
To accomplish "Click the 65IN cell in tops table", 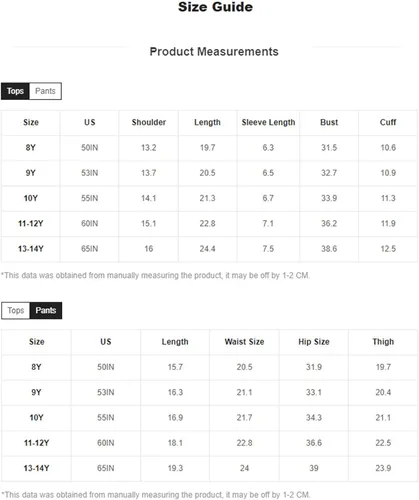I will pos(90,249).
